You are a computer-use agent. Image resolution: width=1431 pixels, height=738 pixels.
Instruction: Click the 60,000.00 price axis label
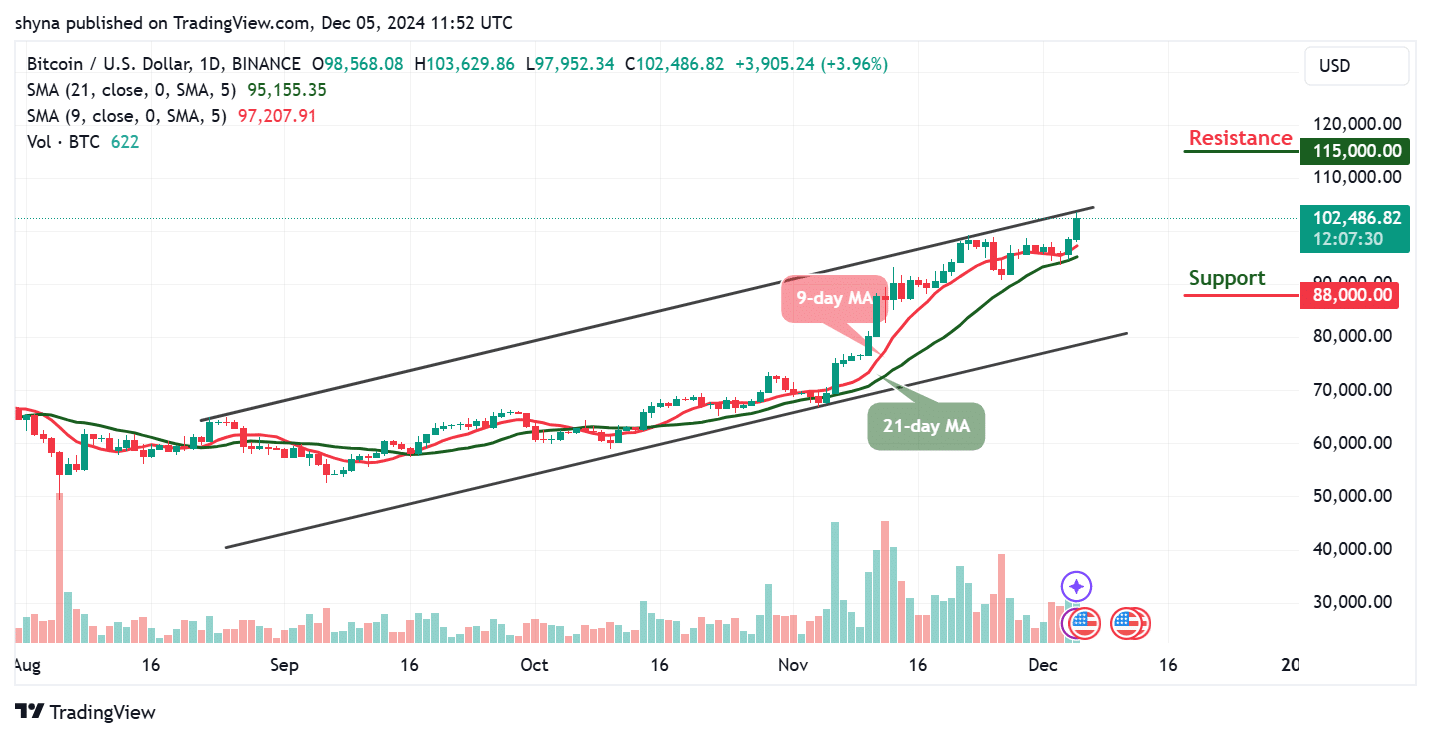[x=1353, y=443]
